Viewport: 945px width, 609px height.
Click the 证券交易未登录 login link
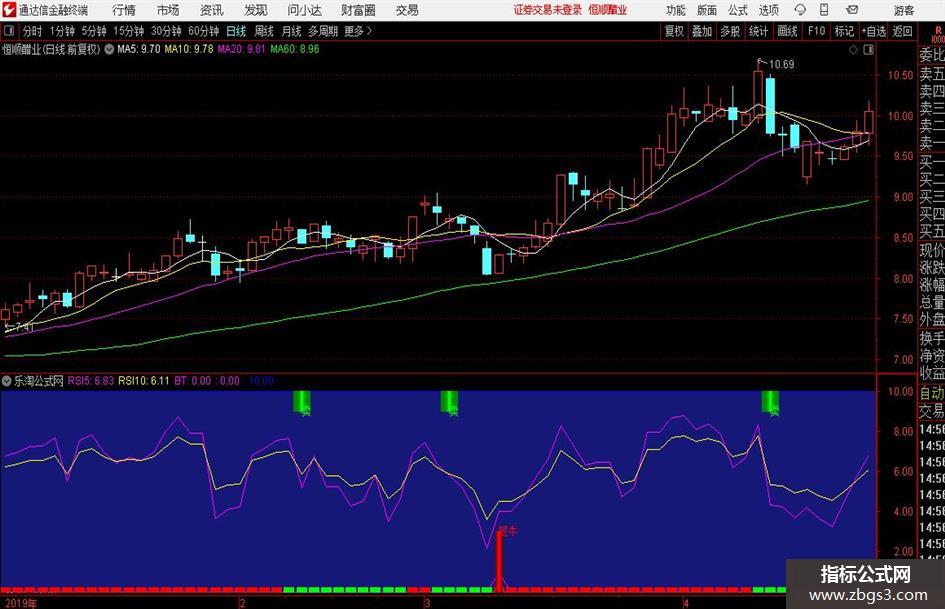click(x=548, y=10)
